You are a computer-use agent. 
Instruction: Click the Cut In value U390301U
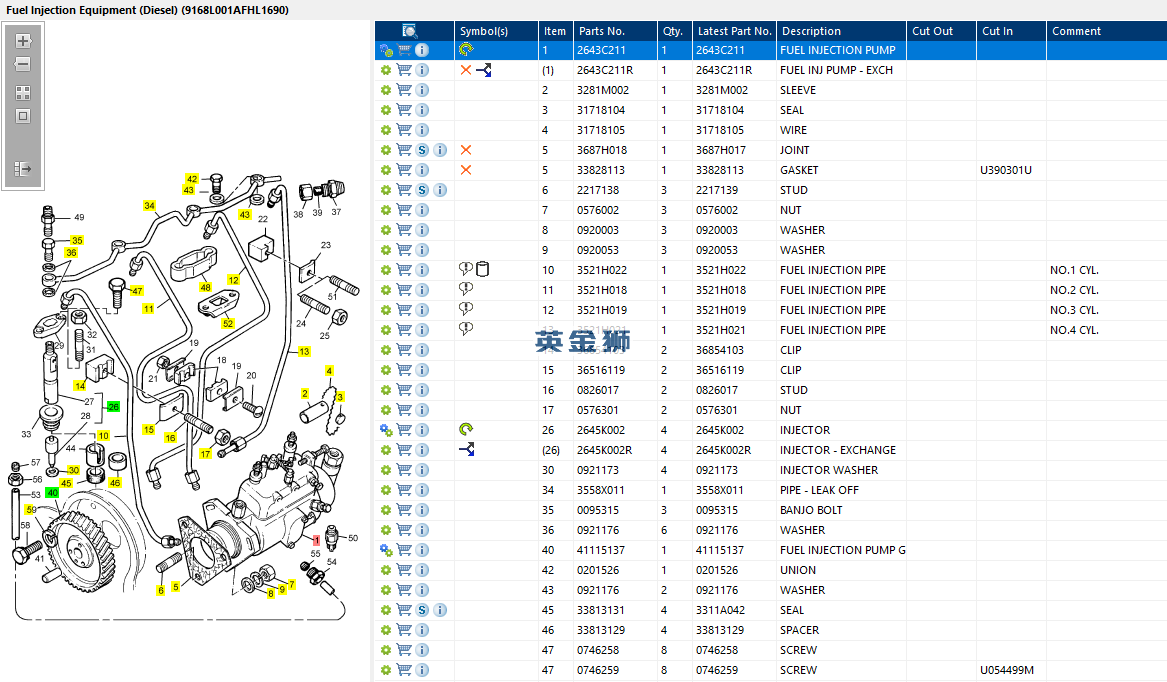click(1006, 170)
